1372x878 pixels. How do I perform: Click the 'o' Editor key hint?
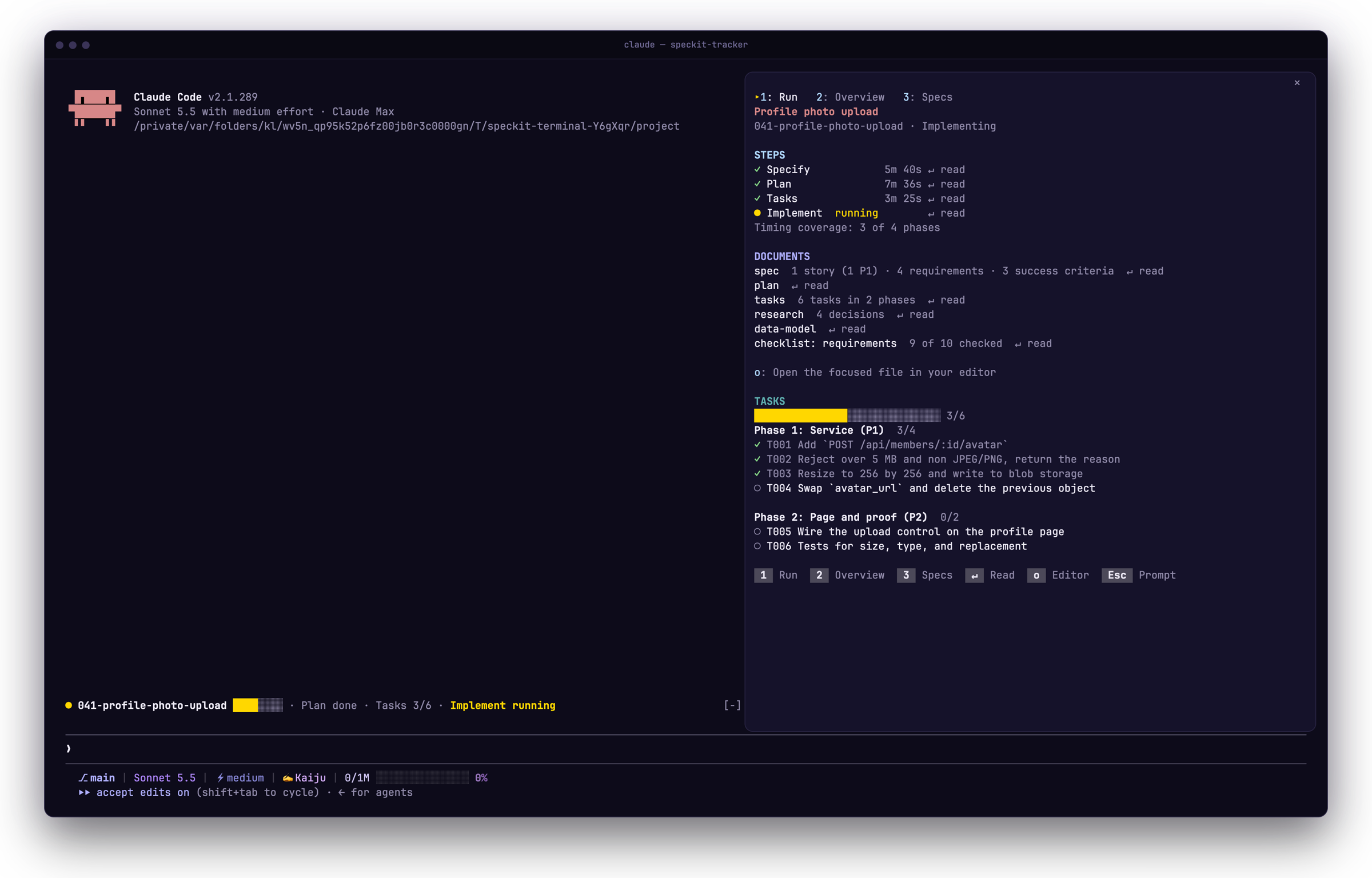[1036, 575]
